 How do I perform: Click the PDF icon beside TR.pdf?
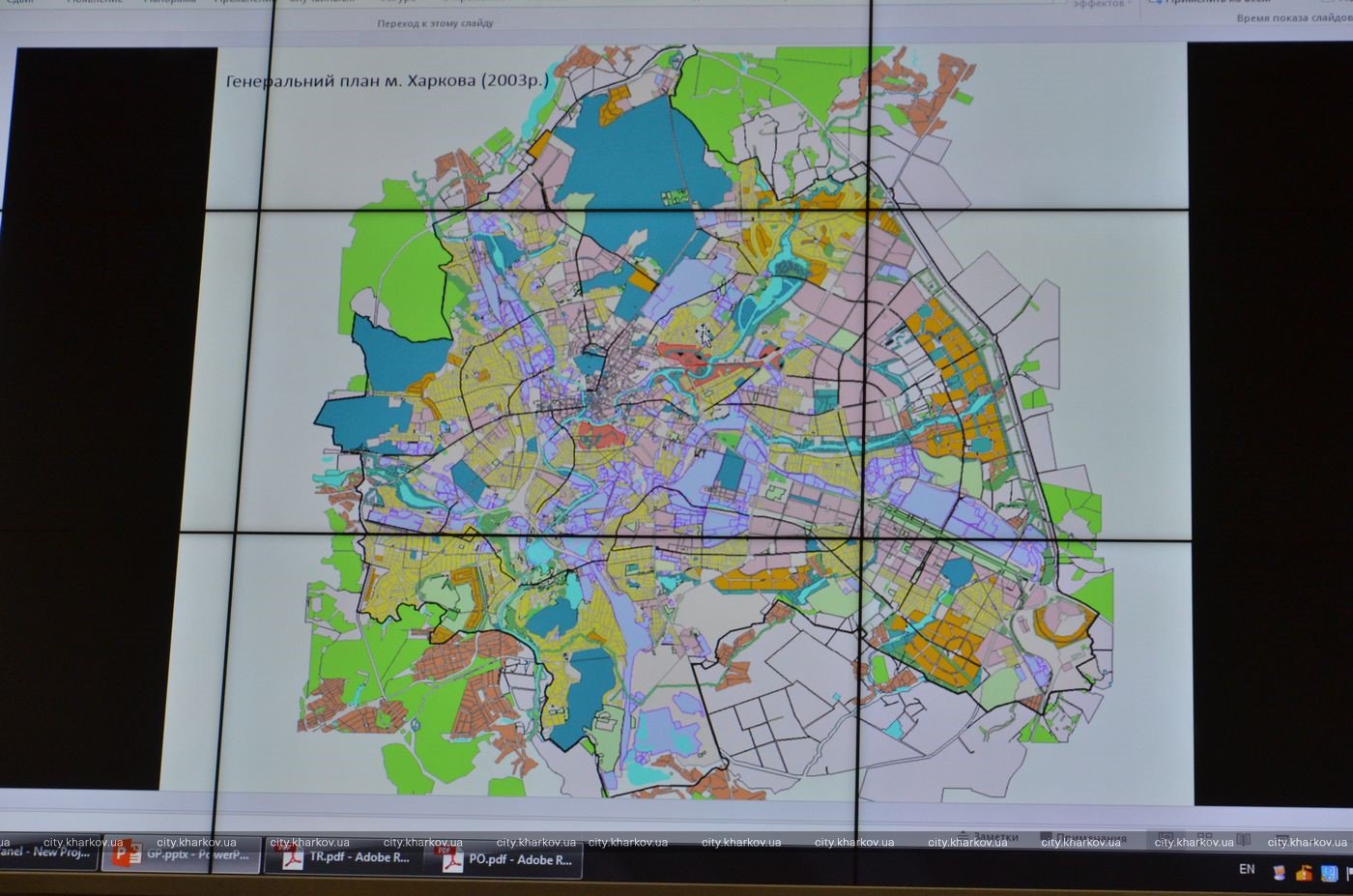pyautogui.click(x=288, y=857)
